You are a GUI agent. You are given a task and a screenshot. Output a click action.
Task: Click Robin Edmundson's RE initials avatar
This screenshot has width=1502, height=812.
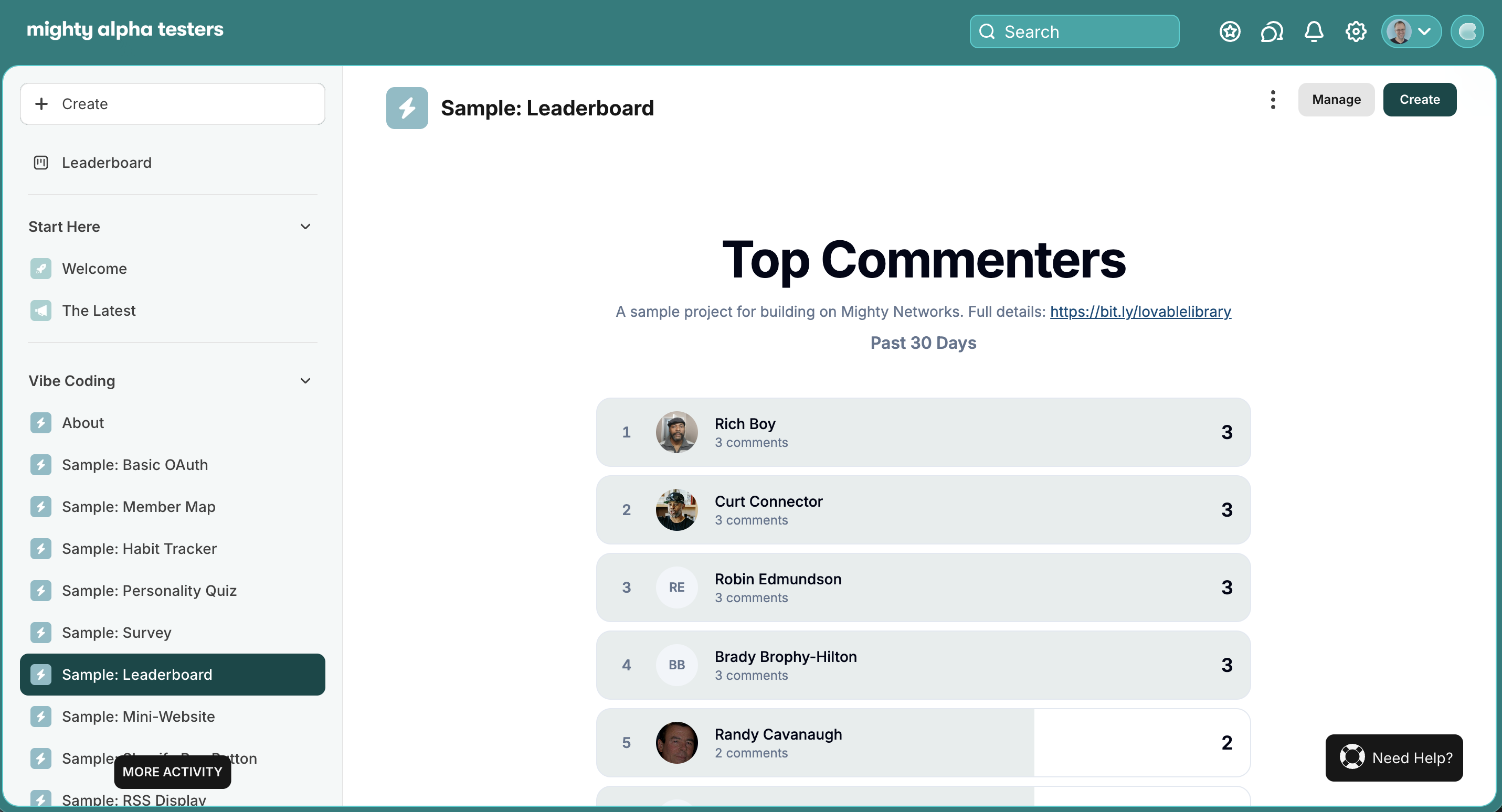(x=676, y=587)
